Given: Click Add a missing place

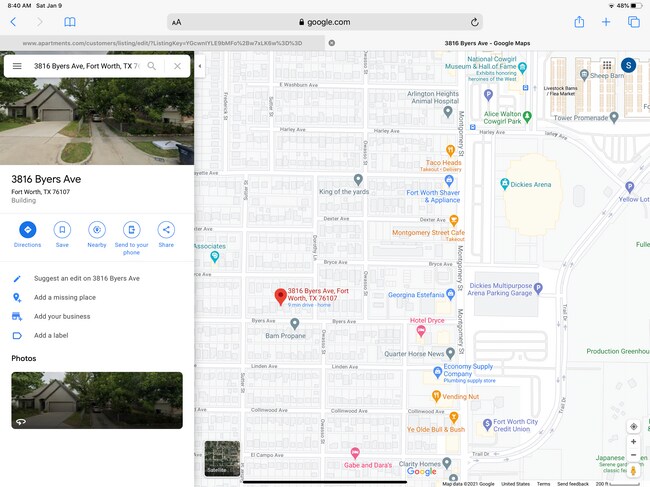Looking at the screenshot, I should point(64,297).
